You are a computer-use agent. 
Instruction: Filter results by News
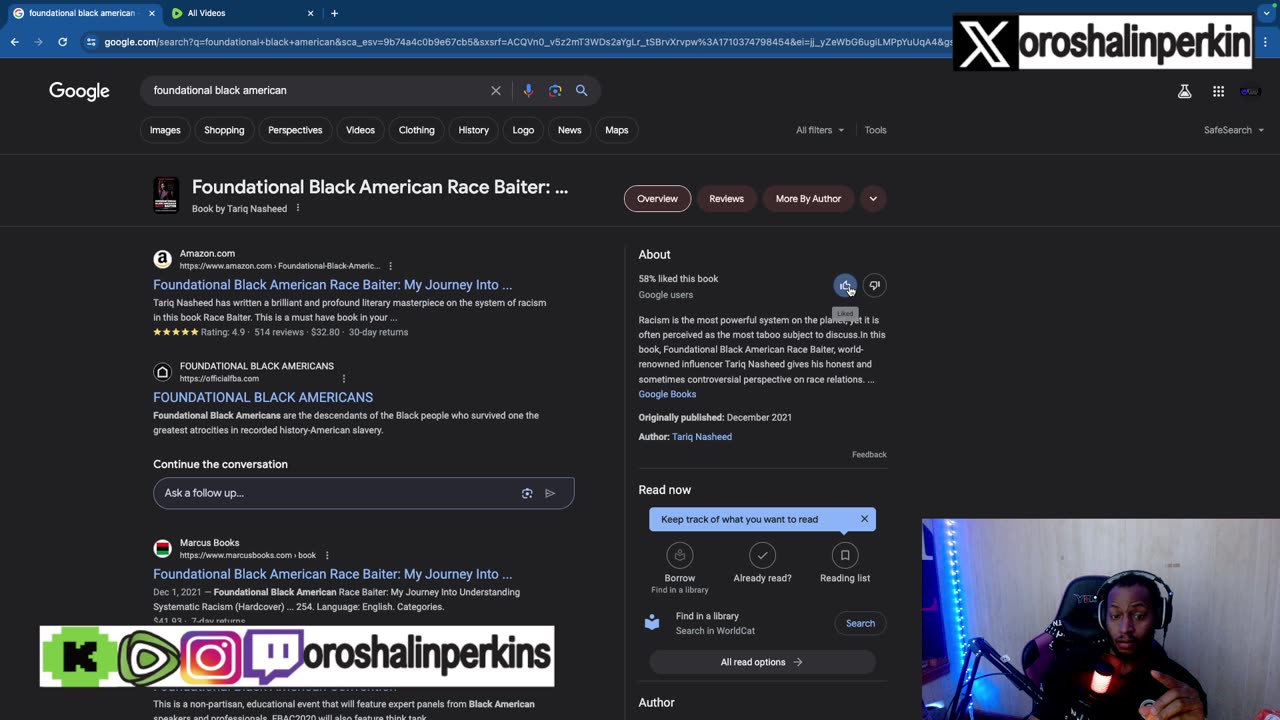(570, 130)
